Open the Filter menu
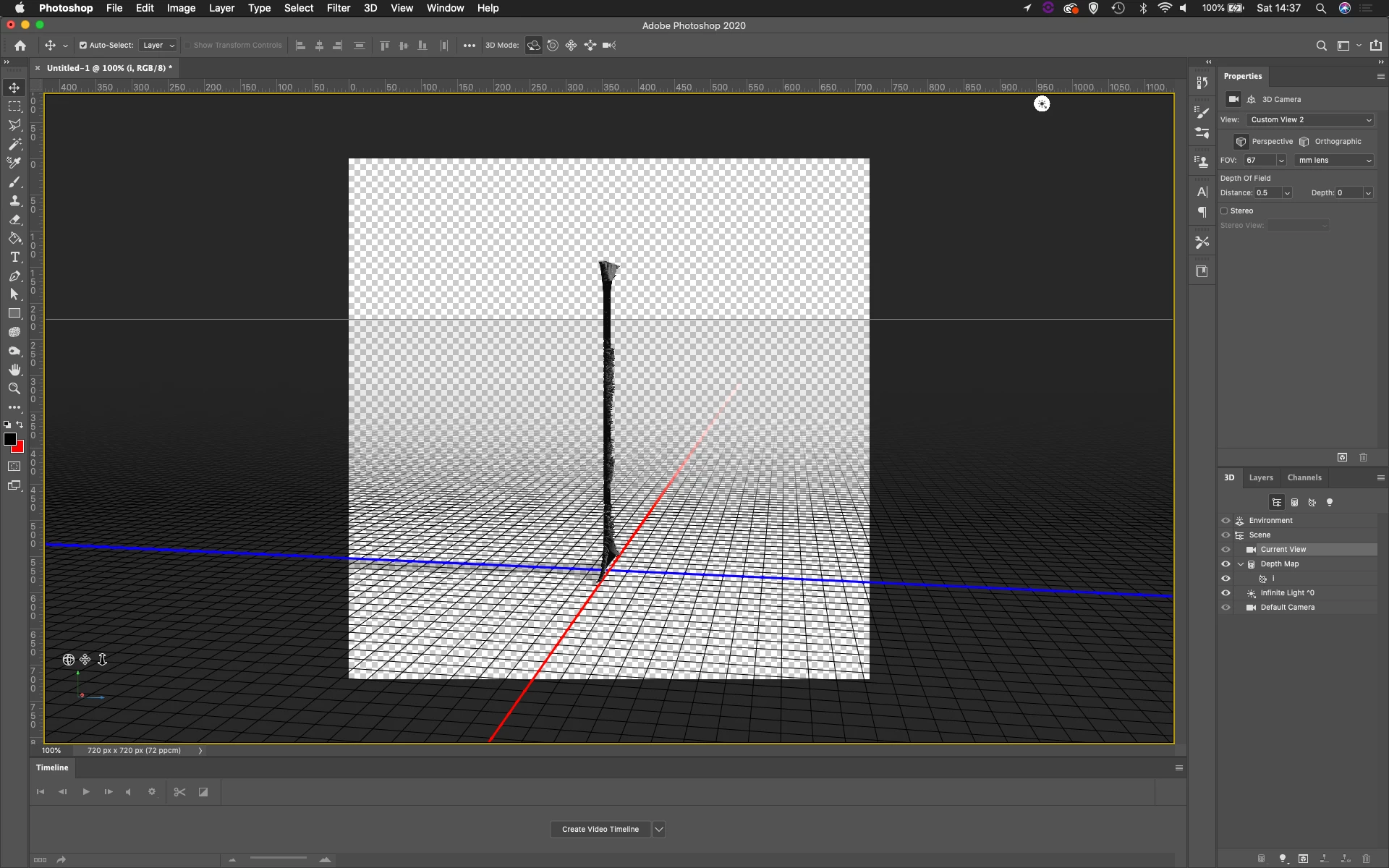The width and height of the screenshot is (1389, 868). click(338, 8)
